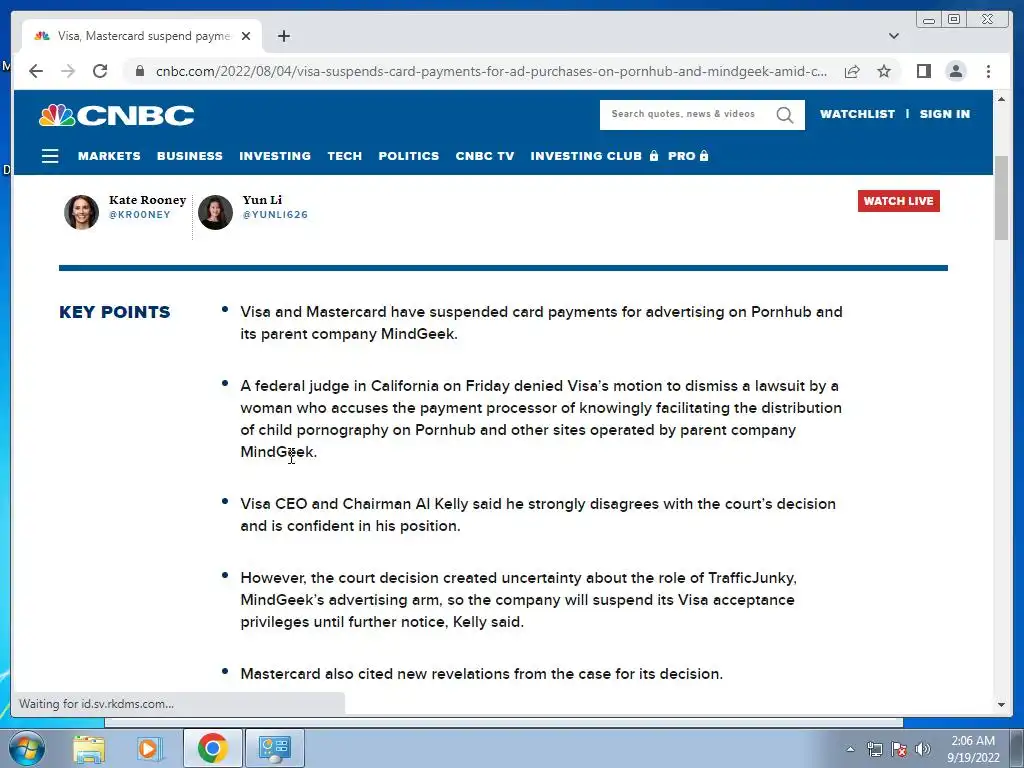Open the Chrome profile menu
The image size is (1024, 768).
[x=955, y=71]
